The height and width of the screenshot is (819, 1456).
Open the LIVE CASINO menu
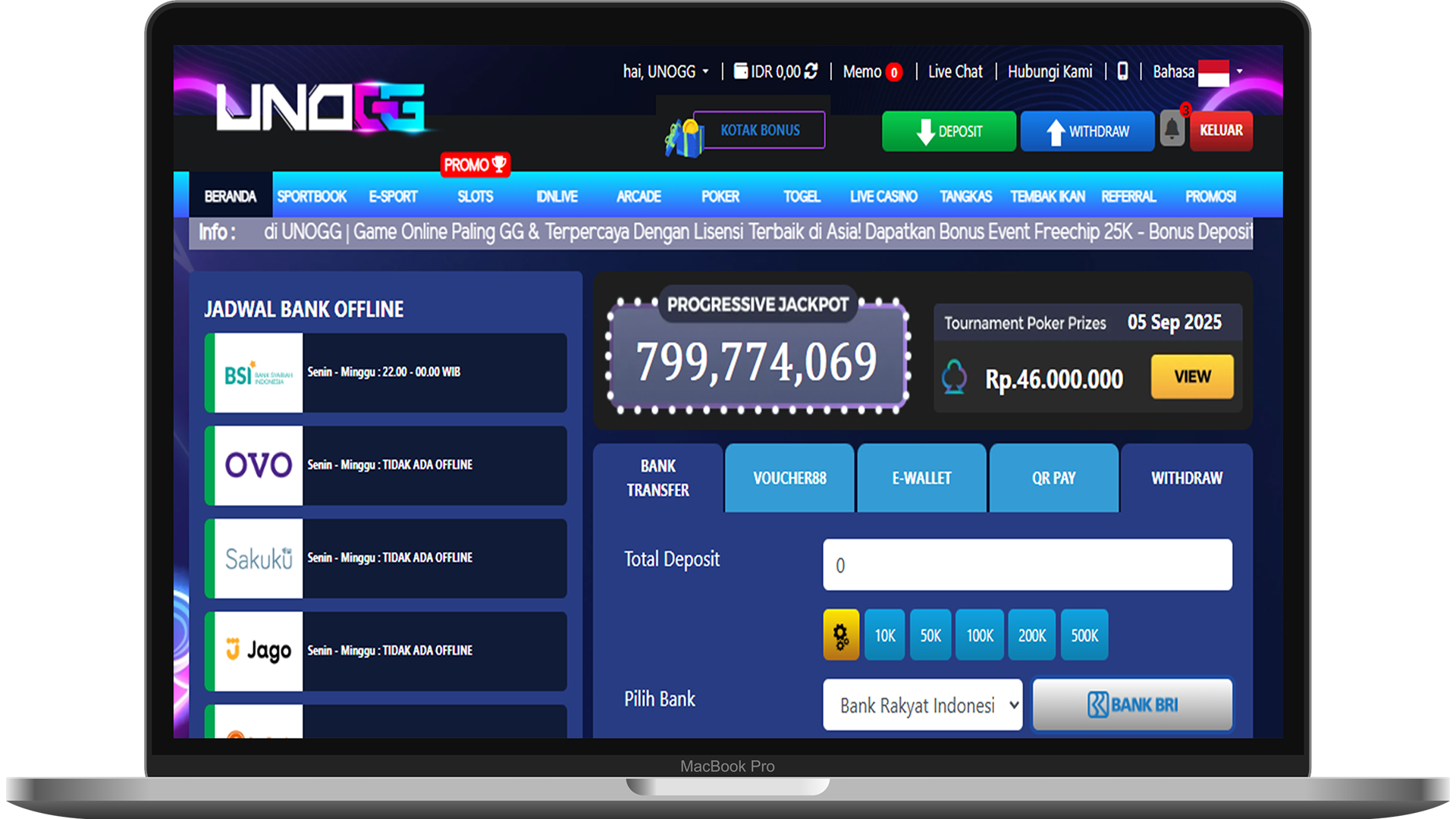pos(883,196)
